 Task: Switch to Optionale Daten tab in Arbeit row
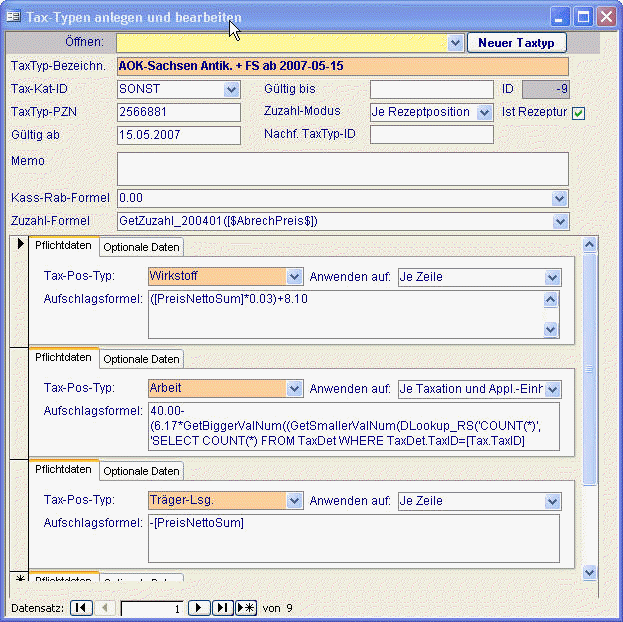(x=141, y=359)
